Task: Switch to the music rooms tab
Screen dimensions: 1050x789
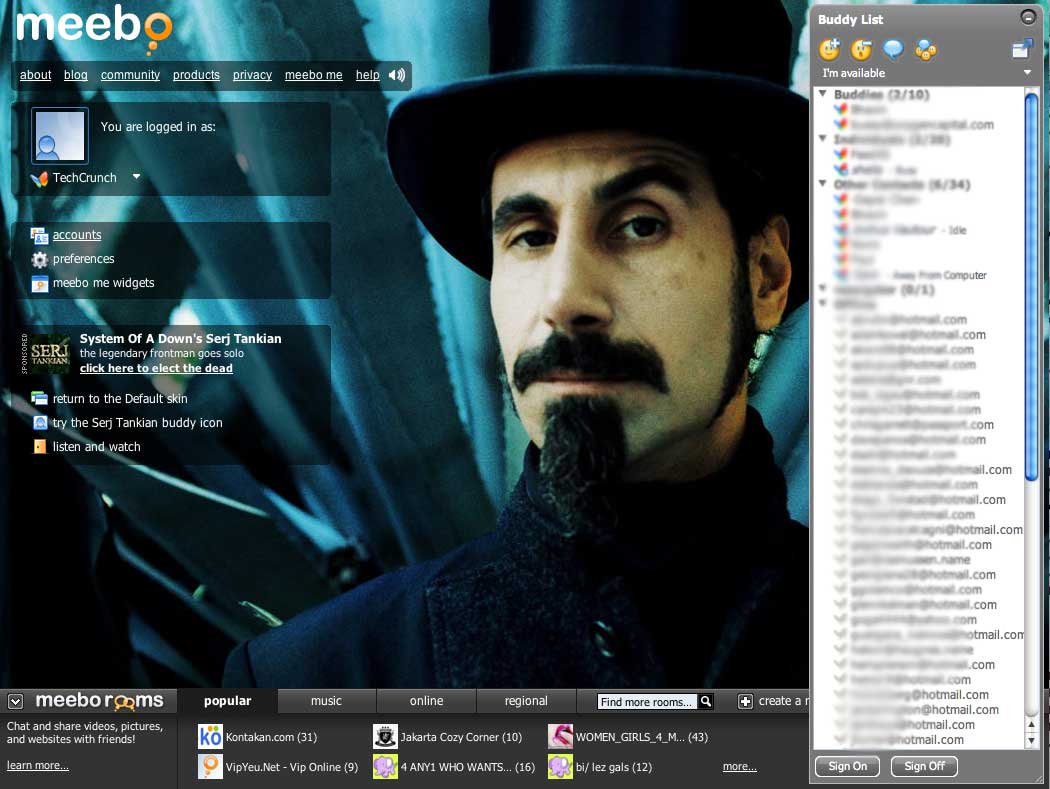Action: coord(326,701)
